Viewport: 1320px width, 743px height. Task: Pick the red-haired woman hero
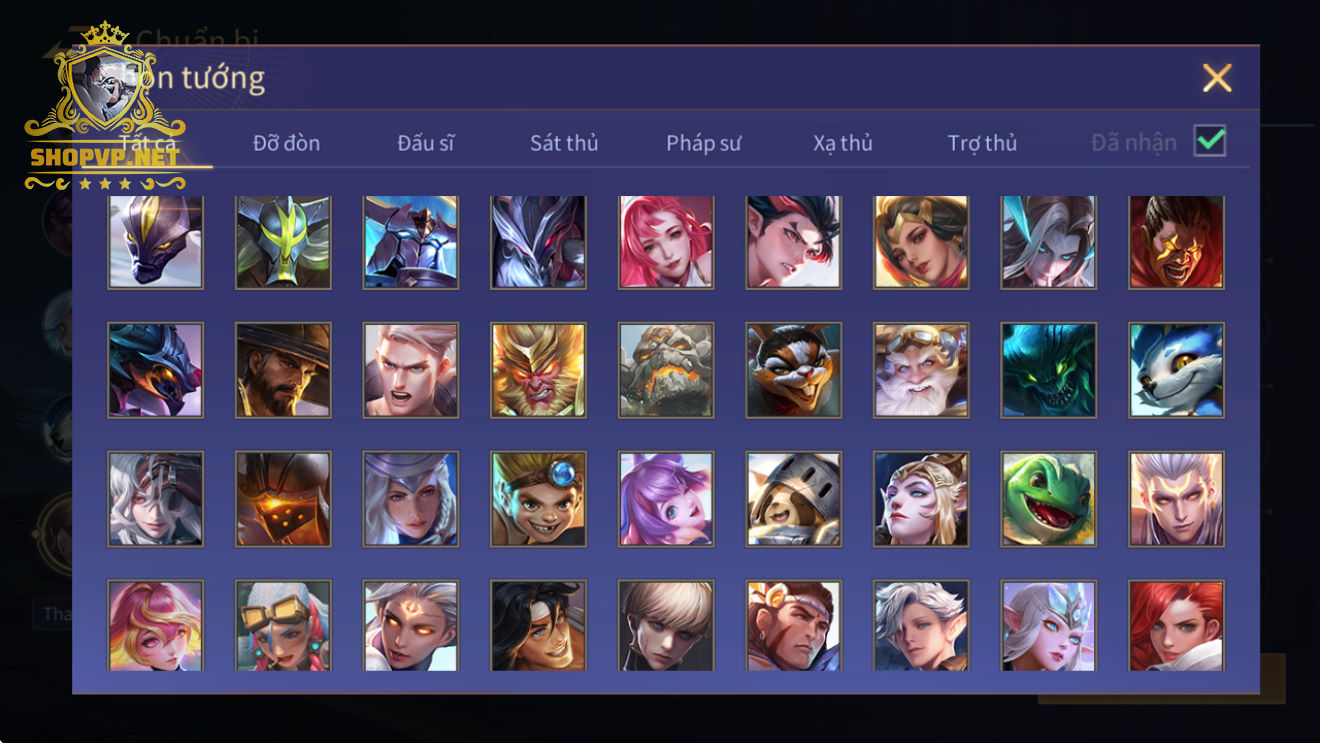1177,625
